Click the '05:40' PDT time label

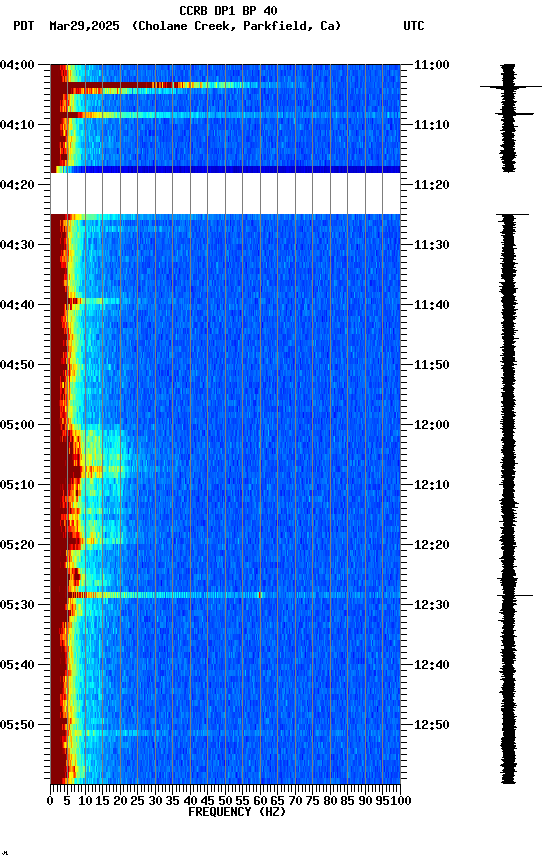[x=17, y=666]
